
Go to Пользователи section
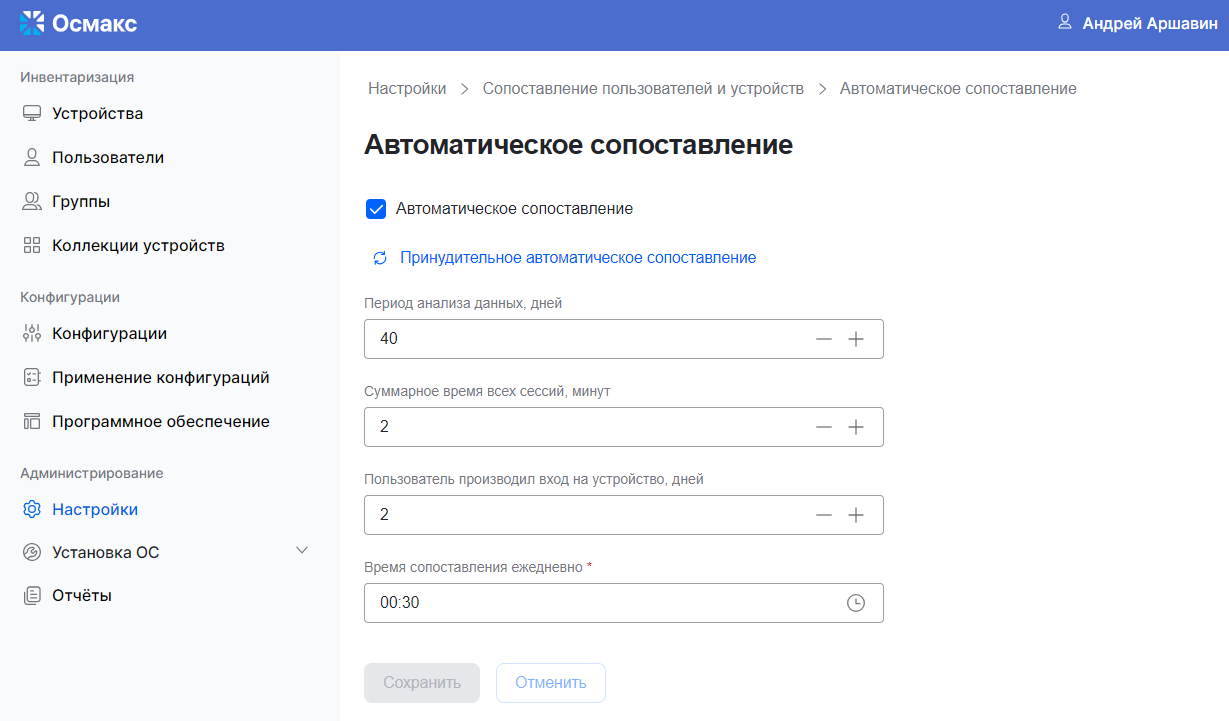point(107,158)
